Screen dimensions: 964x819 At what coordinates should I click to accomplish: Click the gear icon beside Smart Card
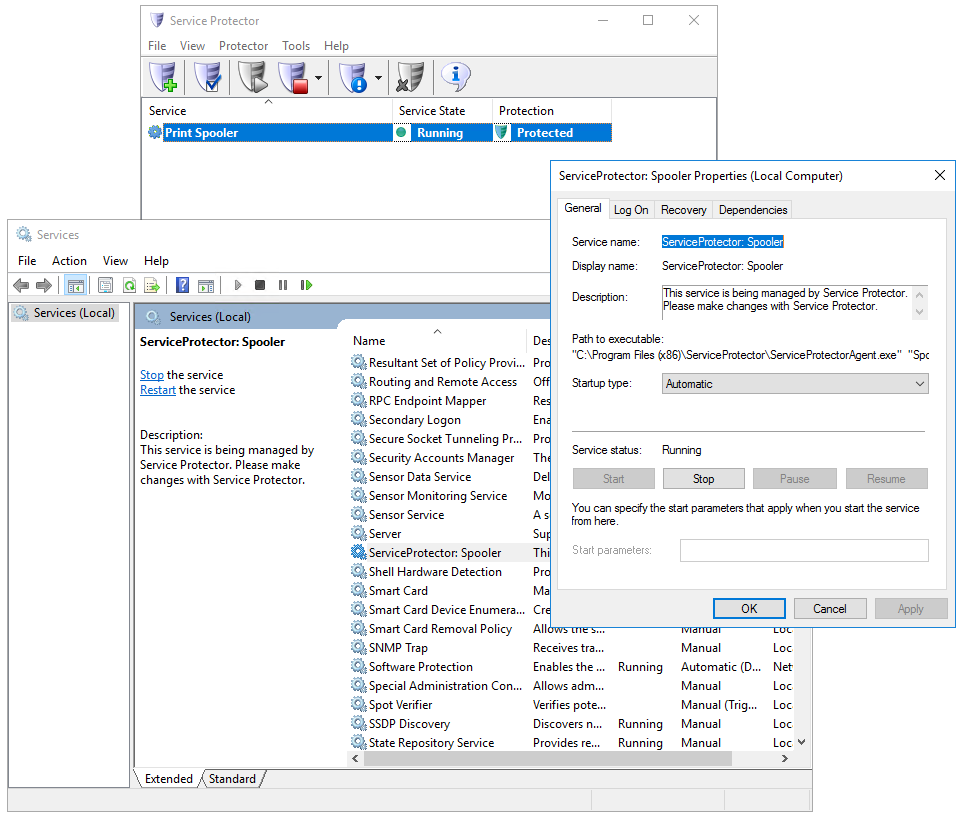click(x=358, y=590)
